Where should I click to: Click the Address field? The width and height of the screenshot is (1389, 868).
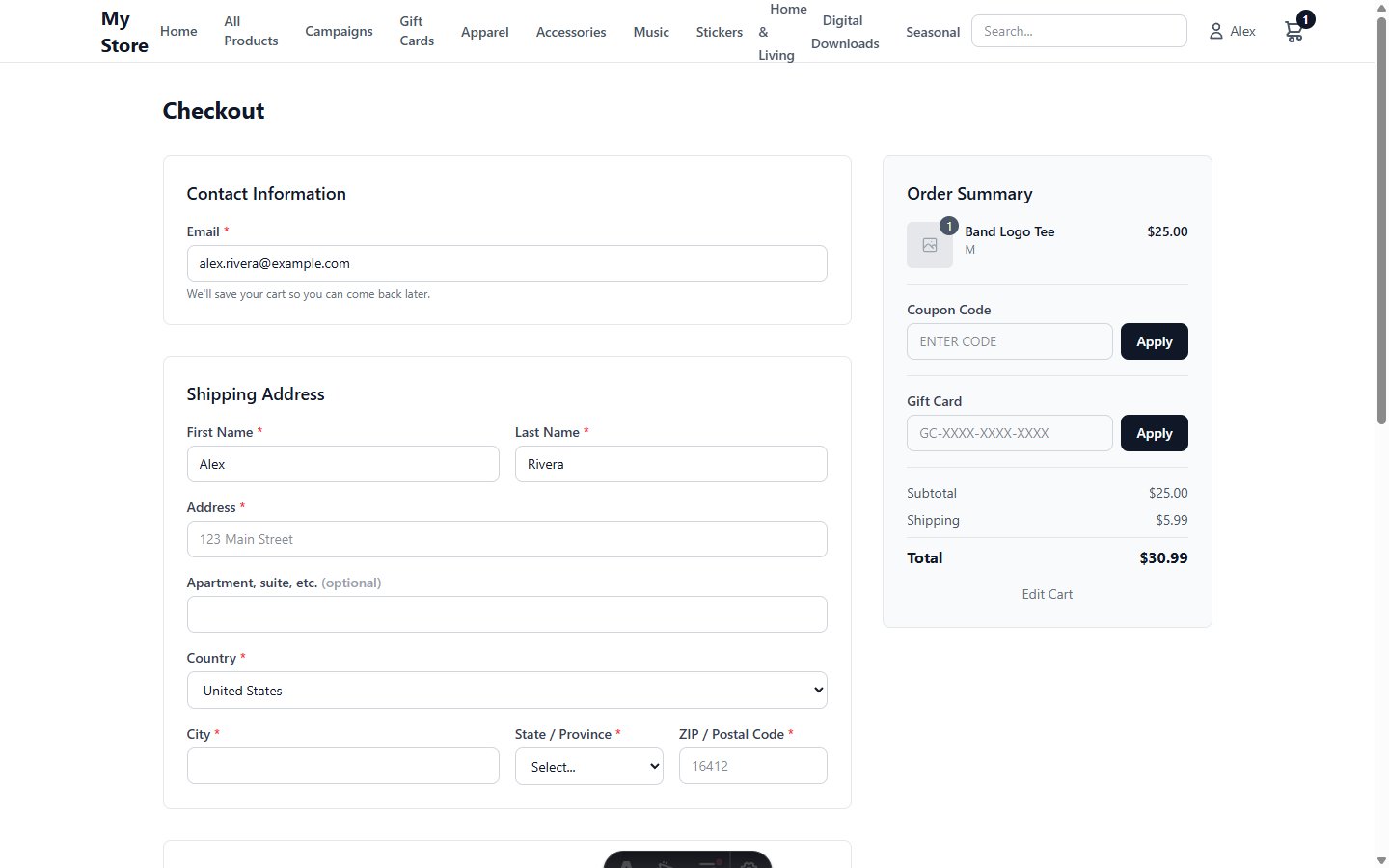(x=506, y=539)
